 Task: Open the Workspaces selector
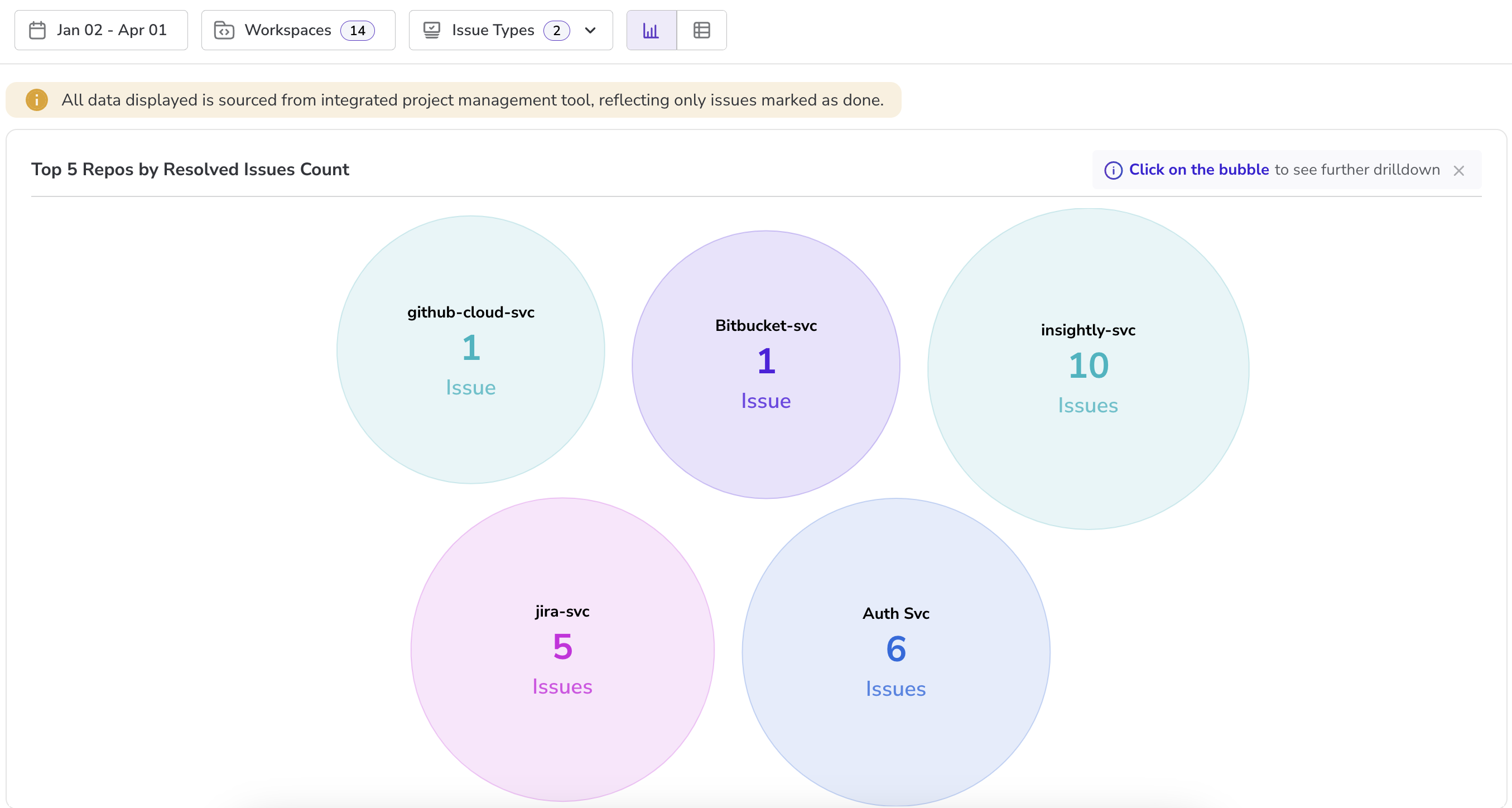(287, 30)
